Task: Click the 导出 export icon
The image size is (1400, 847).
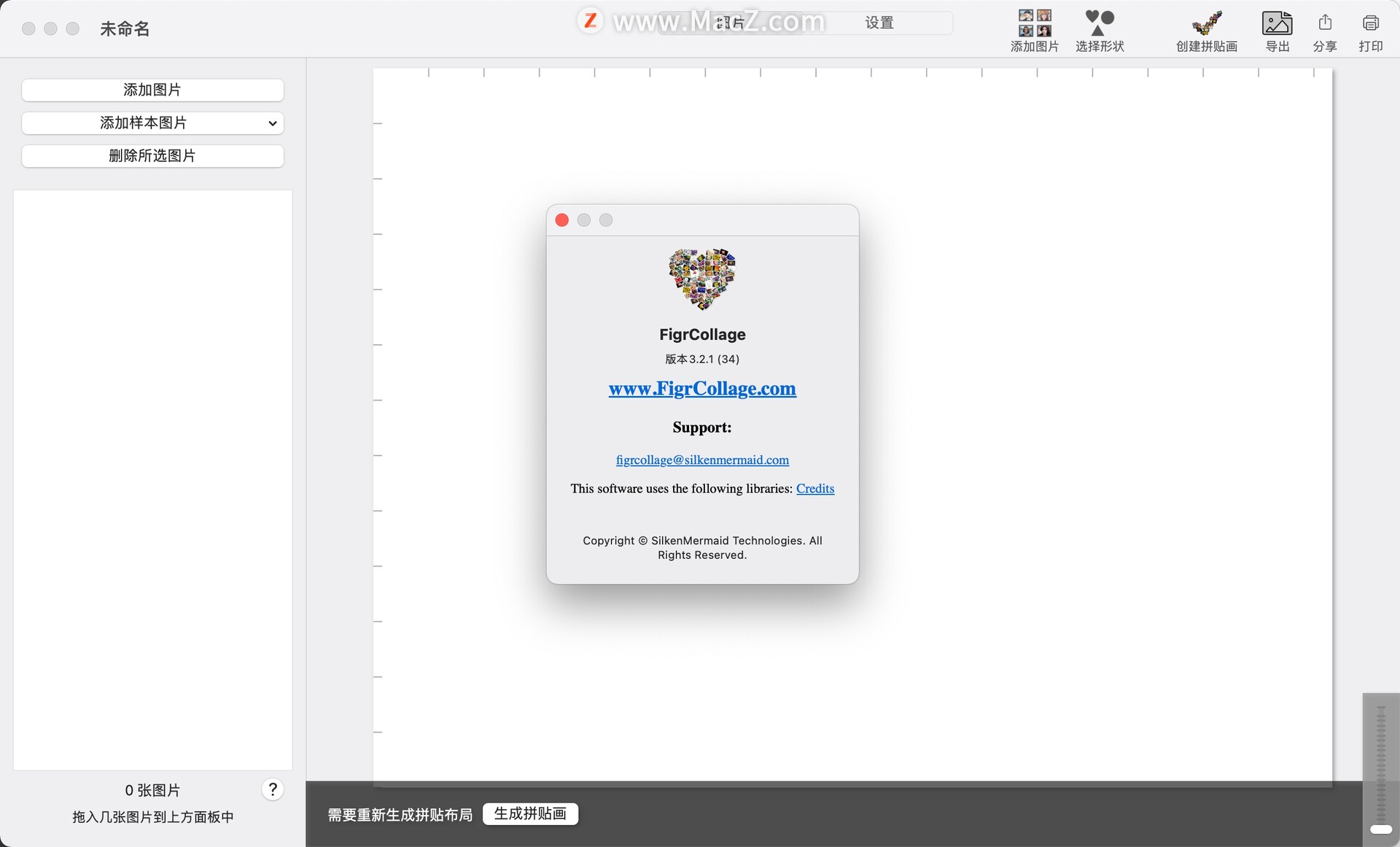Action: pos(1277,23)
